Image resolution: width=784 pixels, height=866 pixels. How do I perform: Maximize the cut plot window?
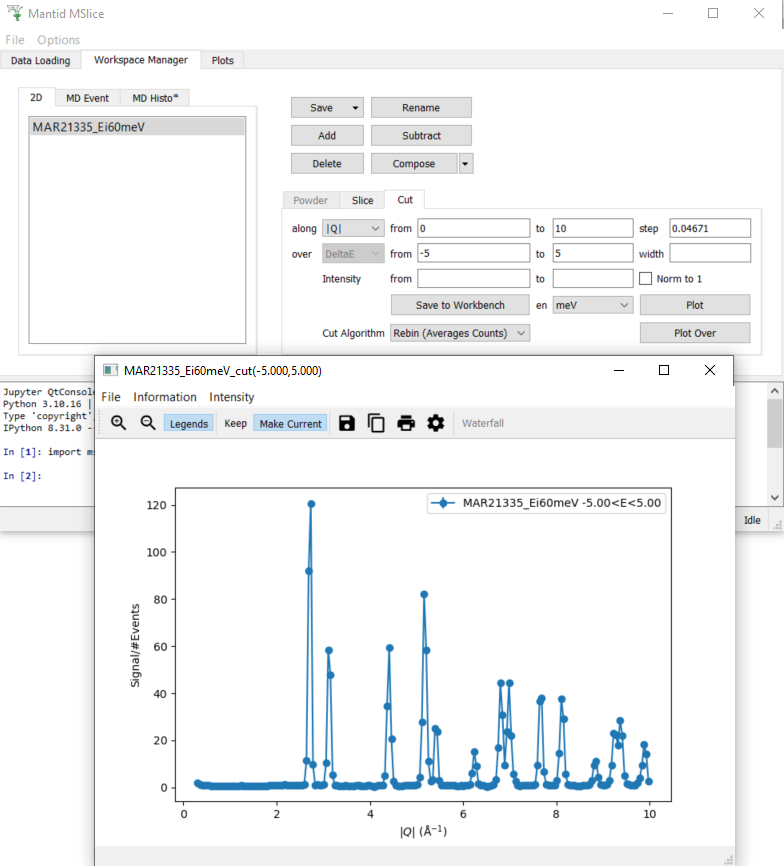[664, 370]
